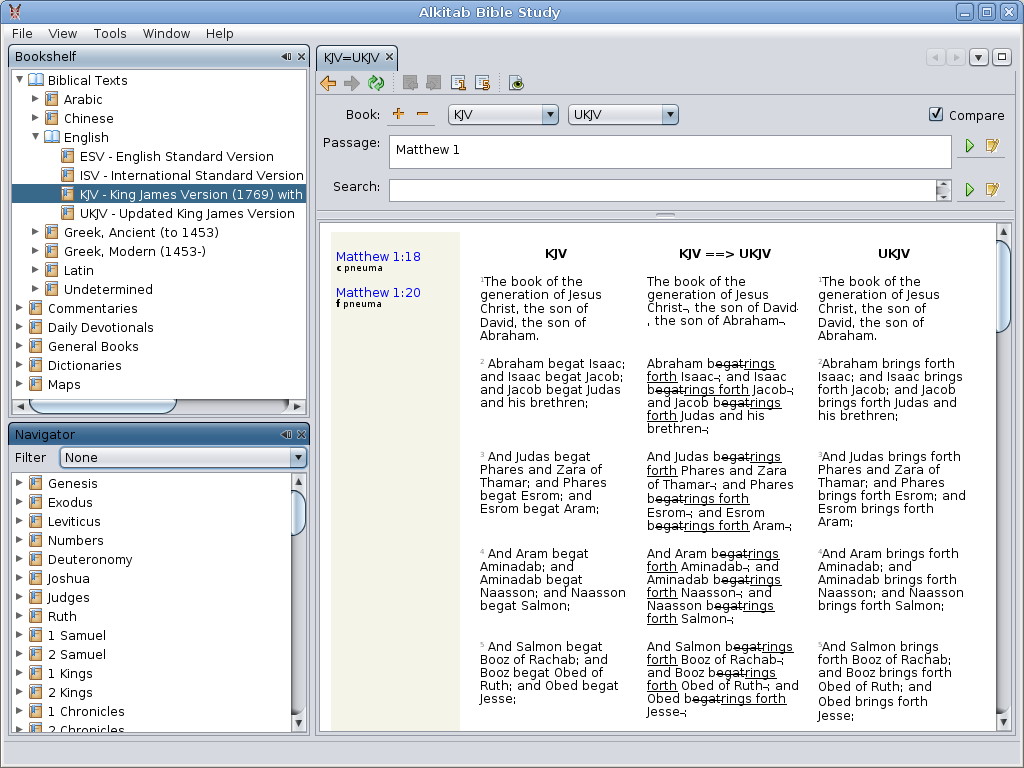Click the toolbar page icon labeled 1
The width and height of the screenshot is (1024, 768).
[458, 84]
